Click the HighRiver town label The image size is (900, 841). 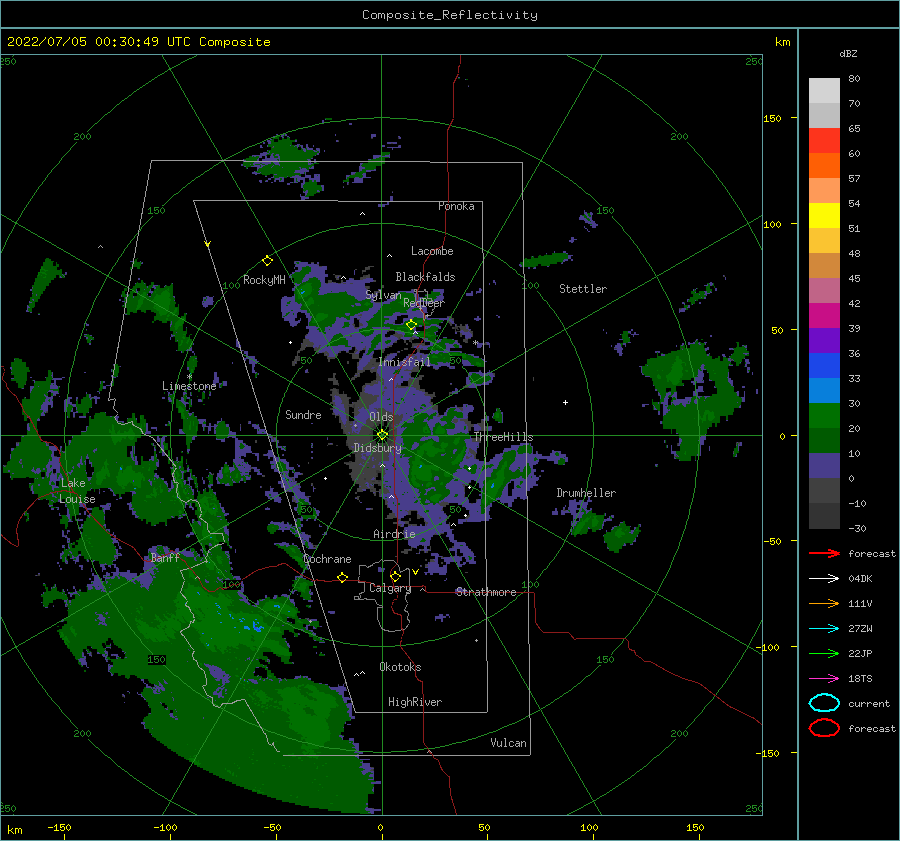click(x=415, y=702)
